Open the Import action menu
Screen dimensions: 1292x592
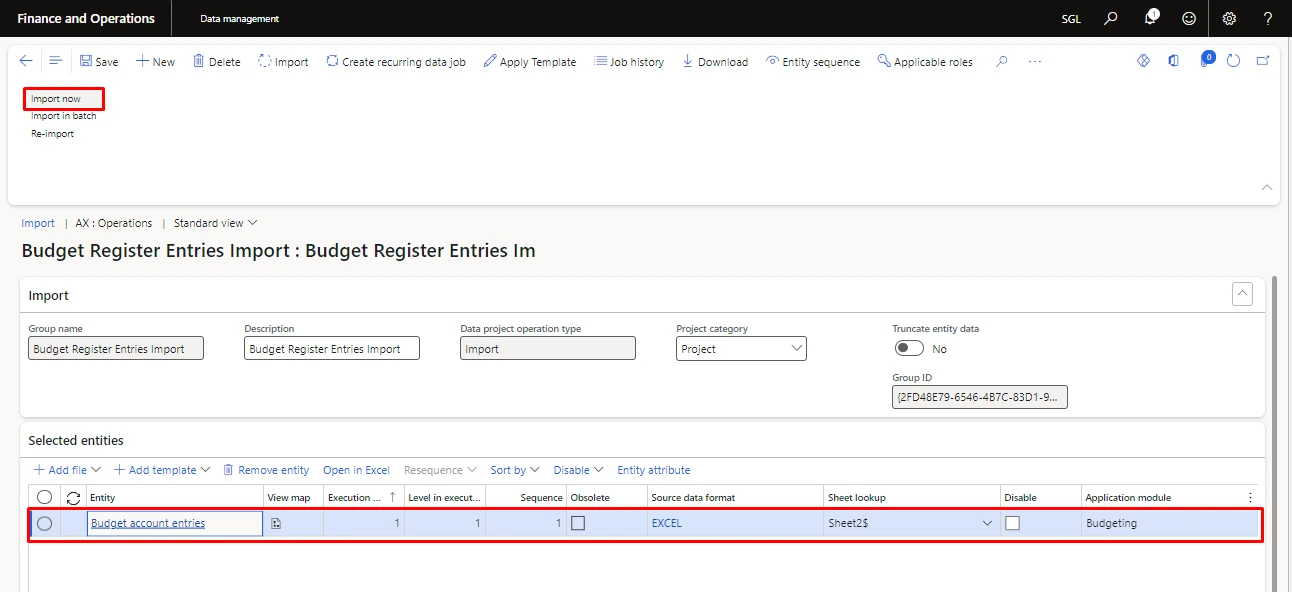tap(284, 61)
